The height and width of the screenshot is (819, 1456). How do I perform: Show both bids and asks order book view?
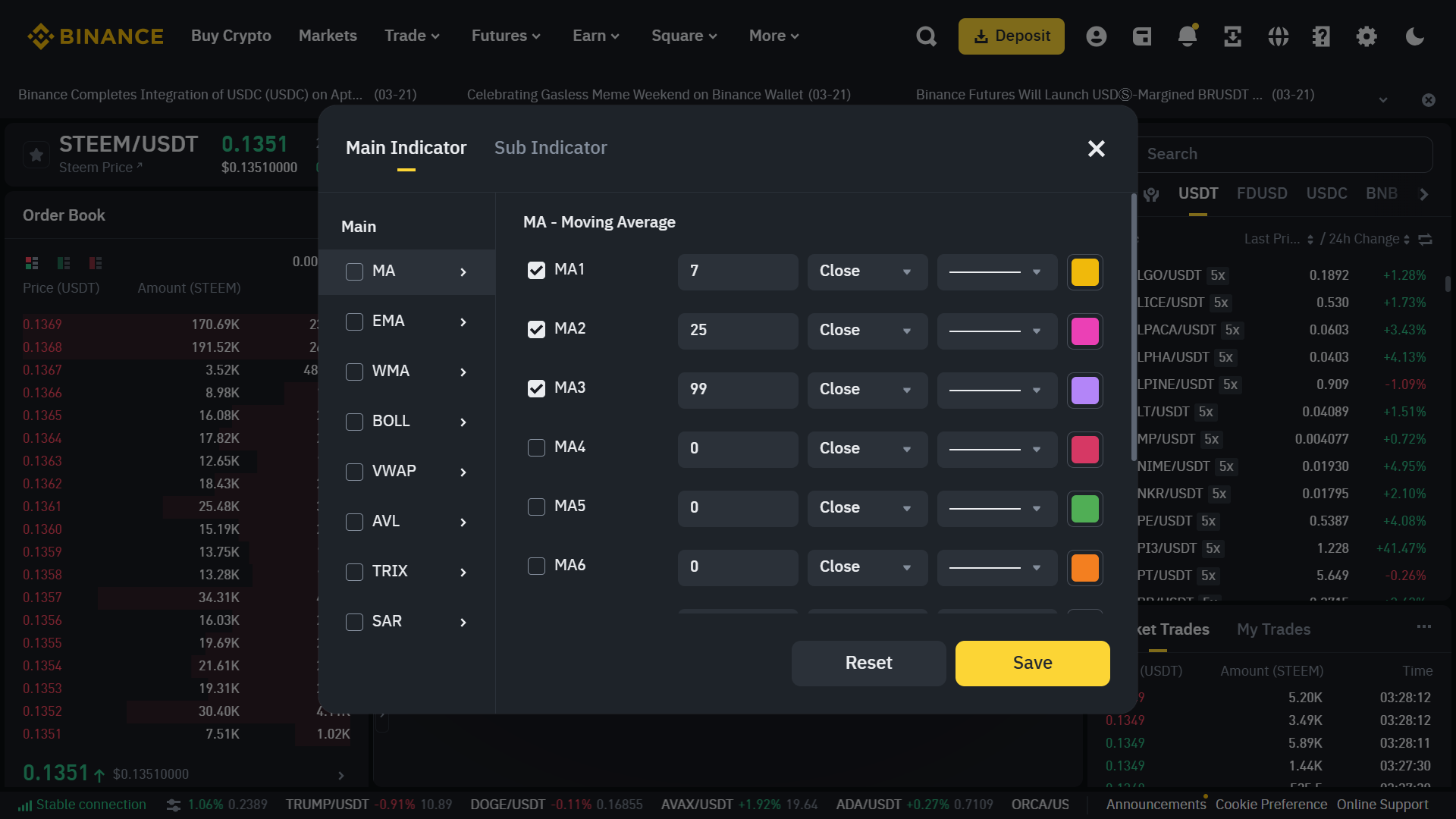click(x=32, y=263)
